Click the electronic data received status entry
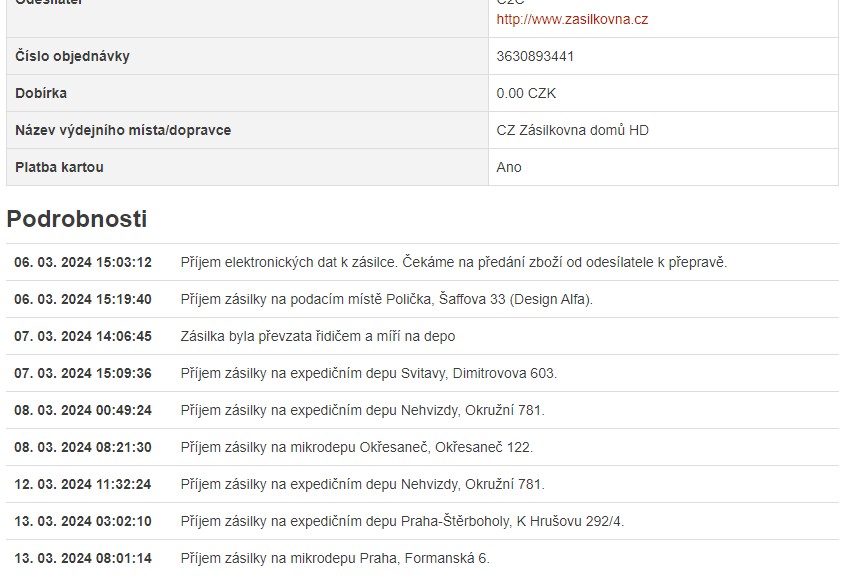The width and height of the screenshot is (845, 577). pos(453,262)
